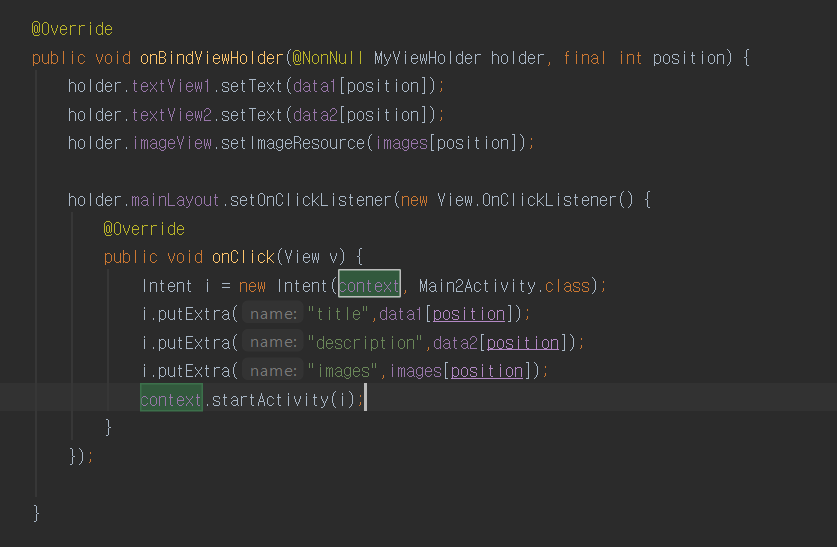837x547 pixels.
Task: Click images in the setImageResource line
Action: pos(401,143)
